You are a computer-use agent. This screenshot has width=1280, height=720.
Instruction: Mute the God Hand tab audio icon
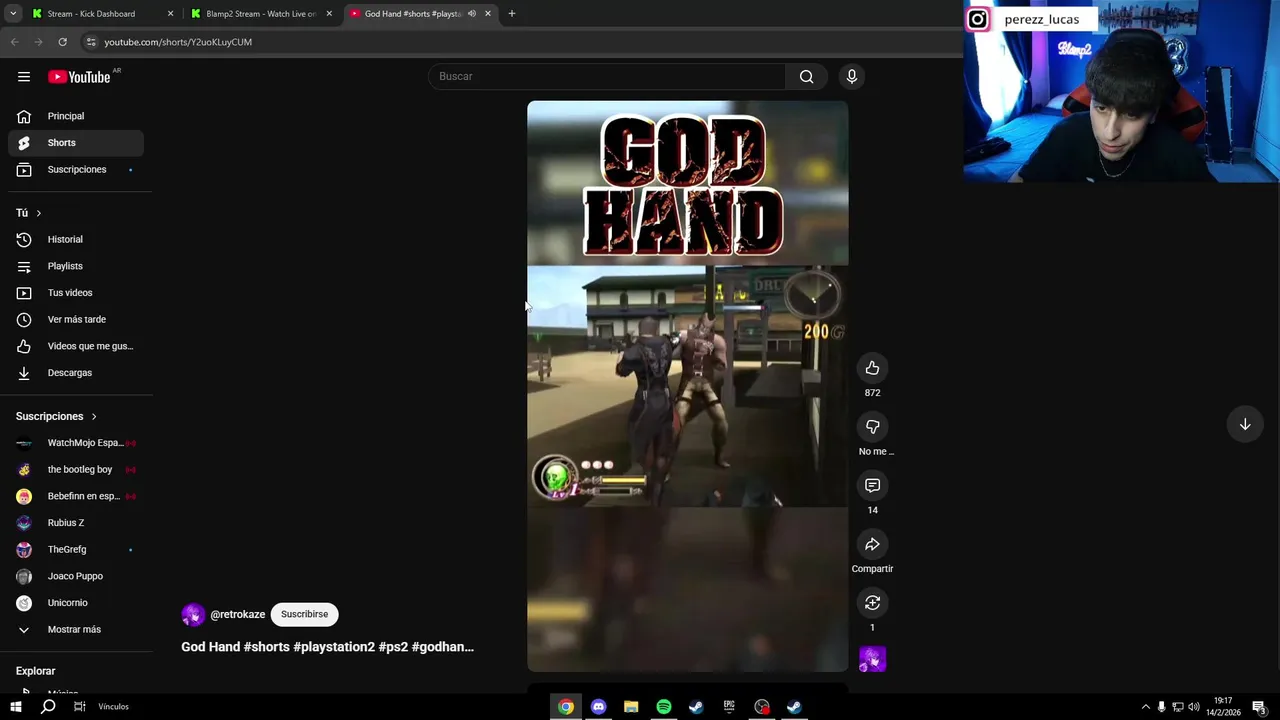click(471, 14)
